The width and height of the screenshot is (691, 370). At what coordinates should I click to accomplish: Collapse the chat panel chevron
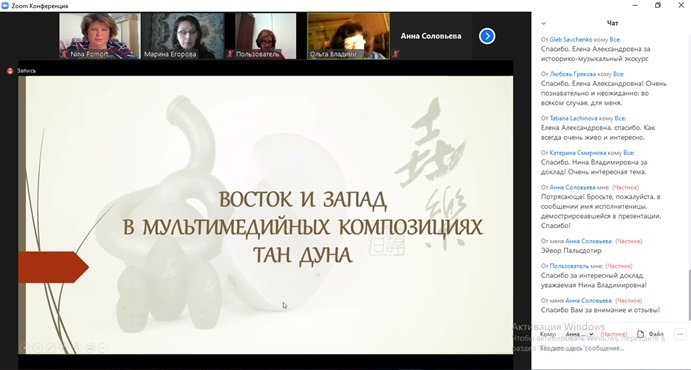point(543,23)
